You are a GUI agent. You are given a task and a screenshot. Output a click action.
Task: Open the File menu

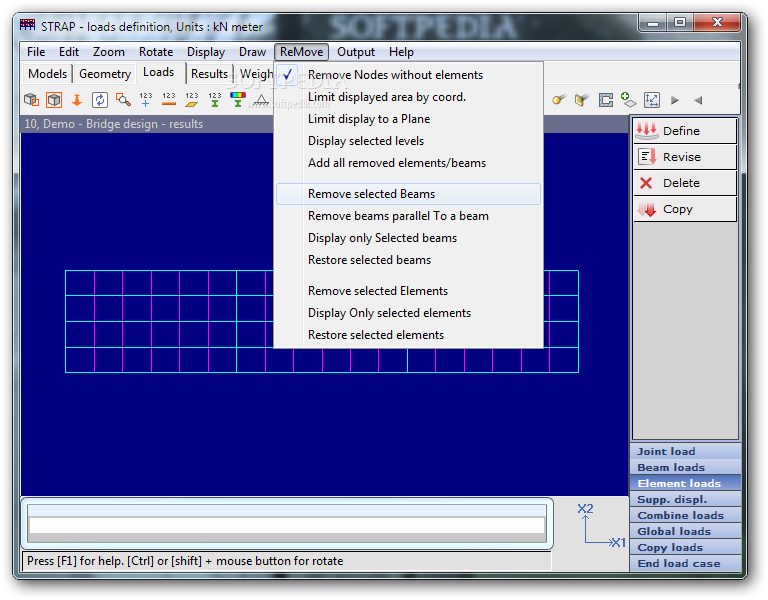[x=36, y=52]
